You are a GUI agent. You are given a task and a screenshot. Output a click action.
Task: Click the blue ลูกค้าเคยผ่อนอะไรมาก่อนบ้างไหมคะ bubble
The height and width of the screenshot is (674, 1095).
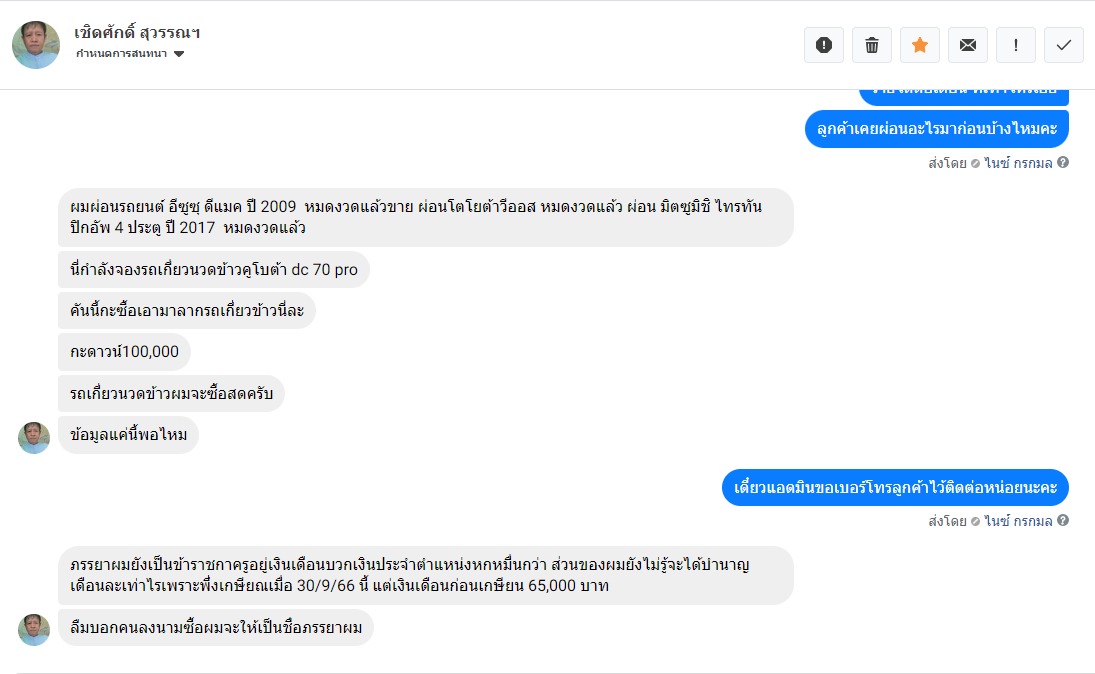tap(937, 129)
